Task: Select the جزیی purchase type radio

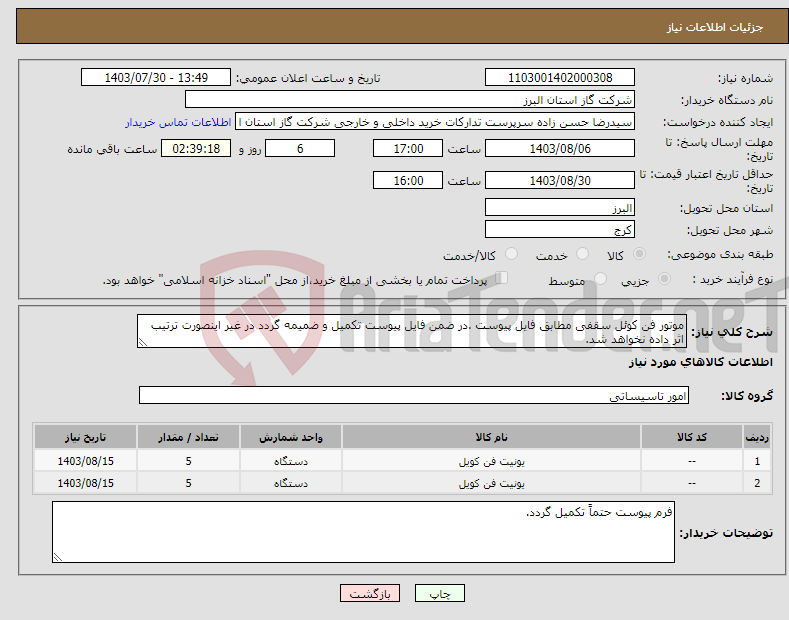Action: pyautogui.click(x=664, y=279)
